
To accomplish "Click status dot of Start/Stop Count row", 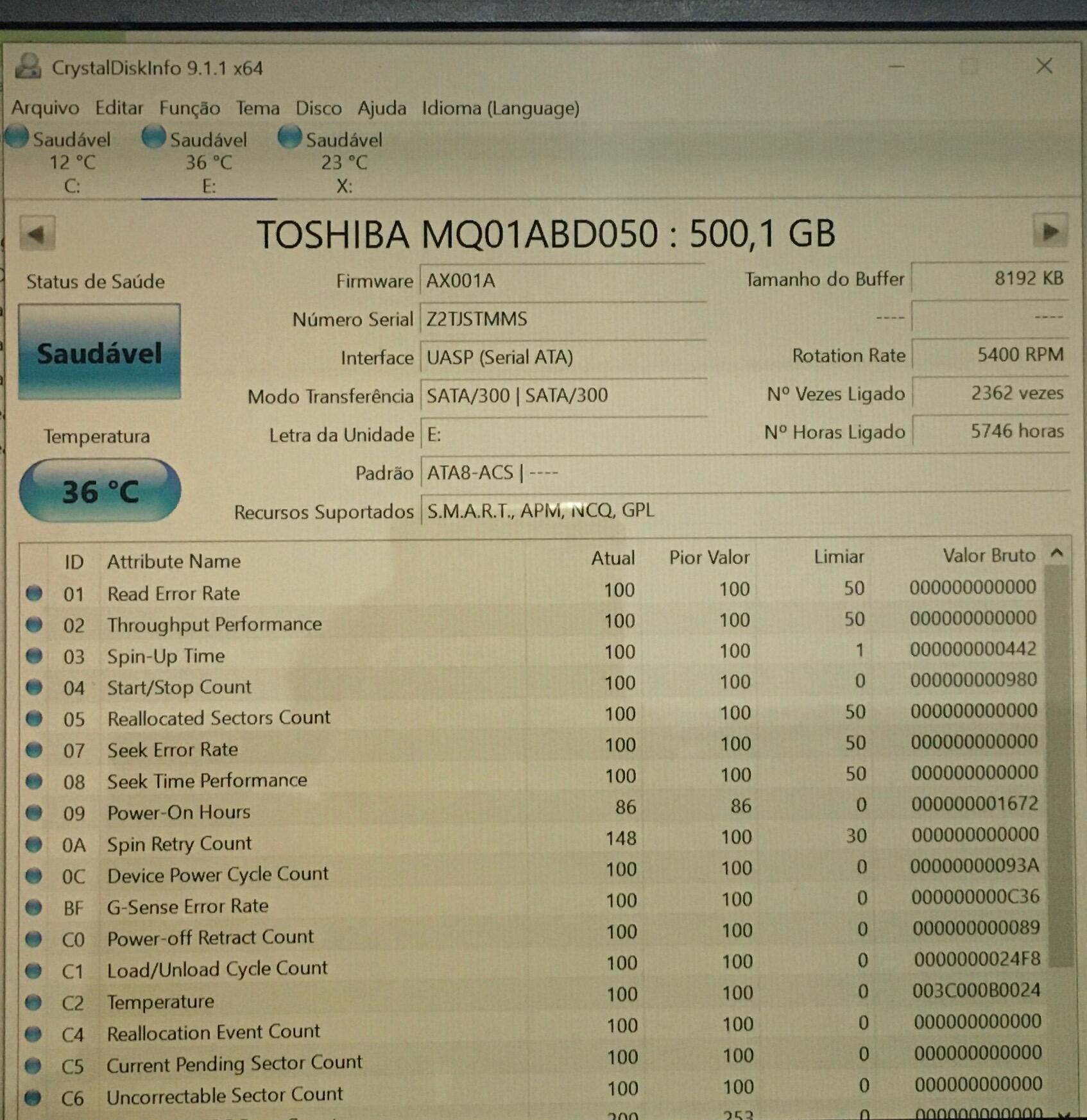I will coord(34,687).
